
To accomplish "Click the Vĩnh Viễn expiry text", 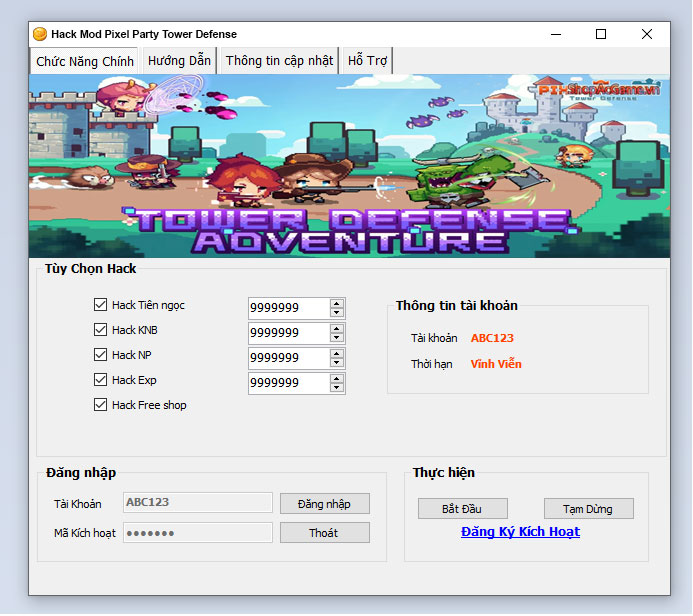I will click(x=496, y=364).
